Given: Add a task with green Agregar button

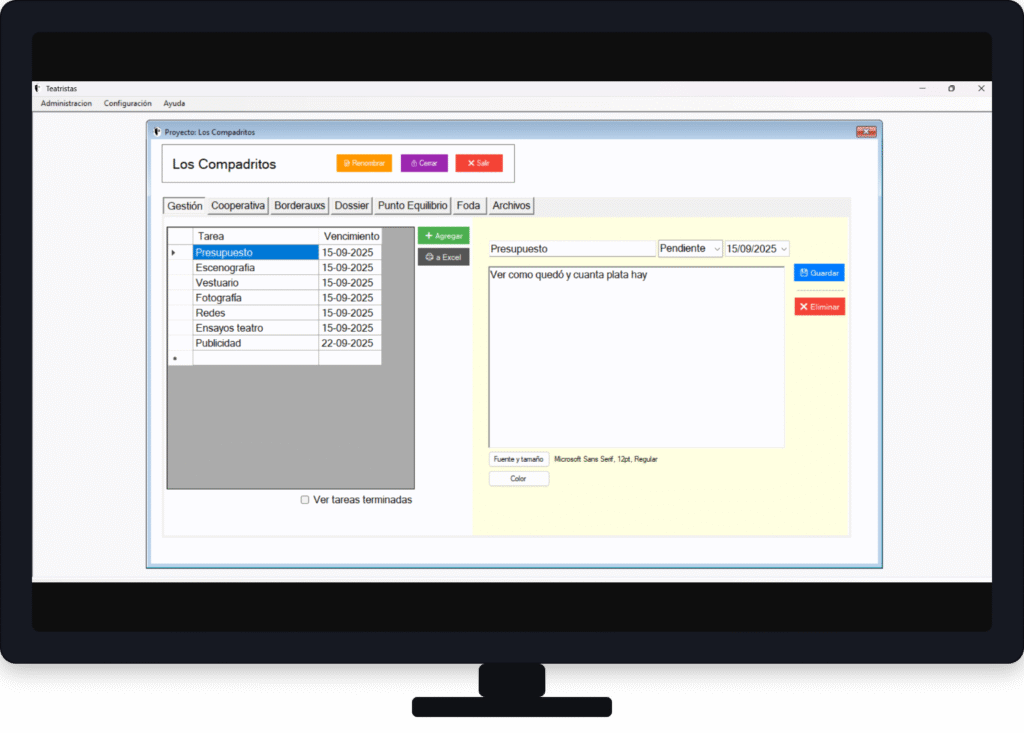Looking at the screenshot, I should 443,236.
